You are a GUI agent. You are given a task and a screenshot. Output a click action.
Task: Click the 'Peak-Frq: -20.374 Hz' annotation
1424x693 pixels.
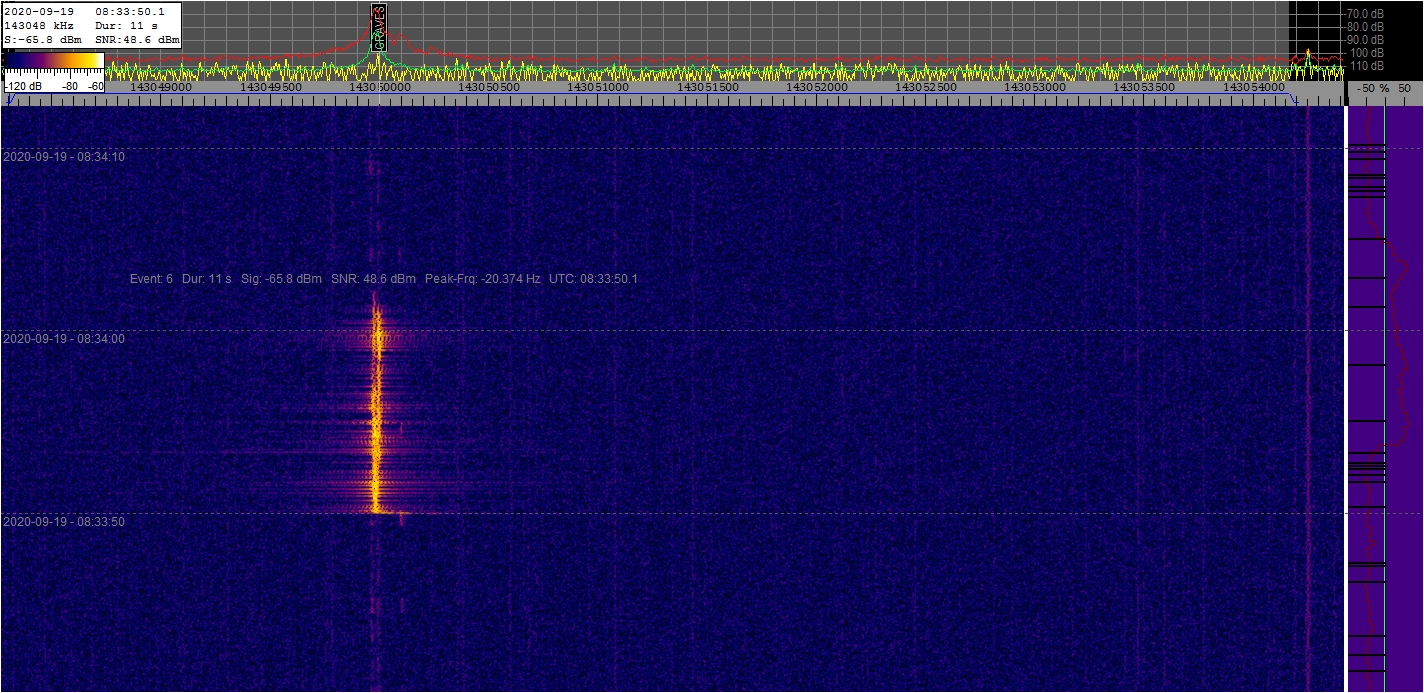[x=483, y=279]
